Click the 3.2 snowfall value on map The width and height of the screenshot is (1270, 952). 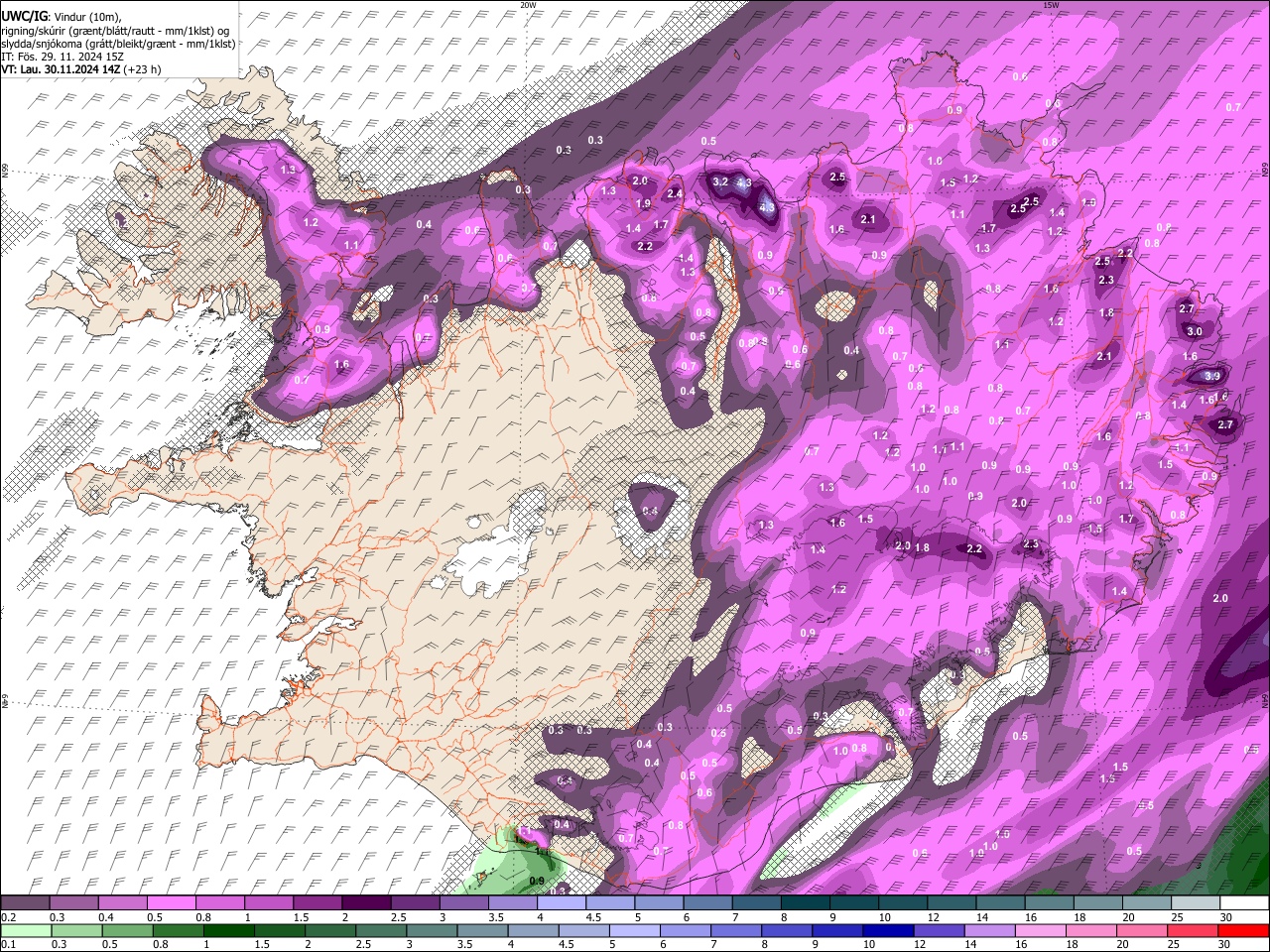pos(720,181)
